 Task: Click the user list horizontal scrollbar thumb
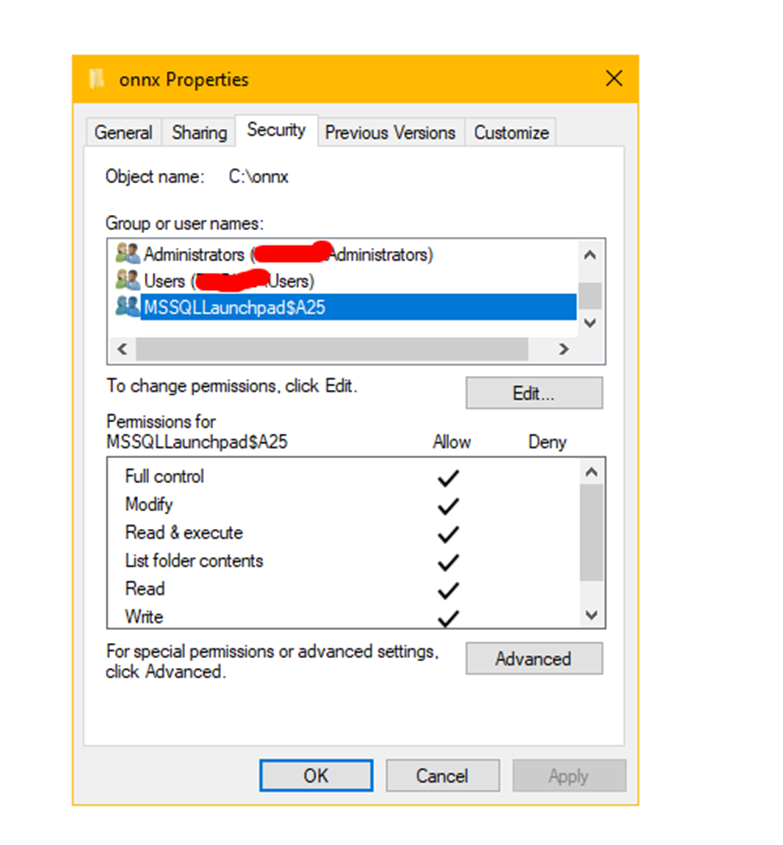(332, 349)
